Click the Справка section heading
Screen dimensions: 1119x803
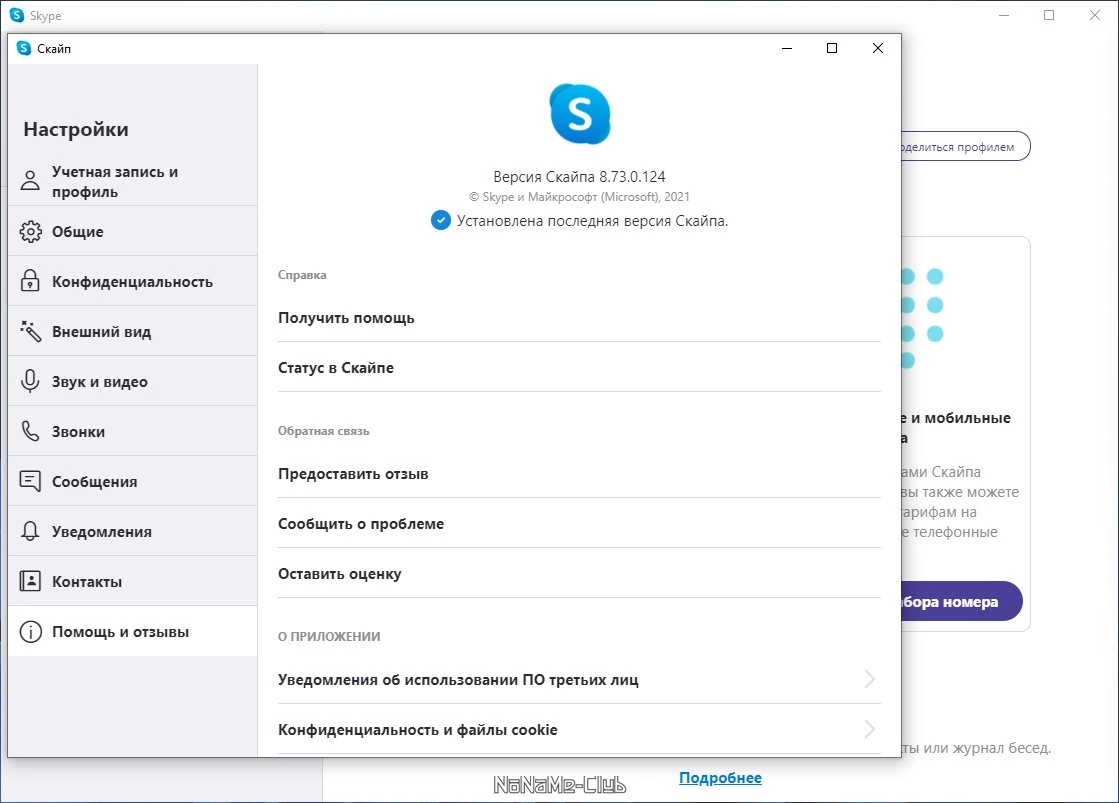point(302,275)
